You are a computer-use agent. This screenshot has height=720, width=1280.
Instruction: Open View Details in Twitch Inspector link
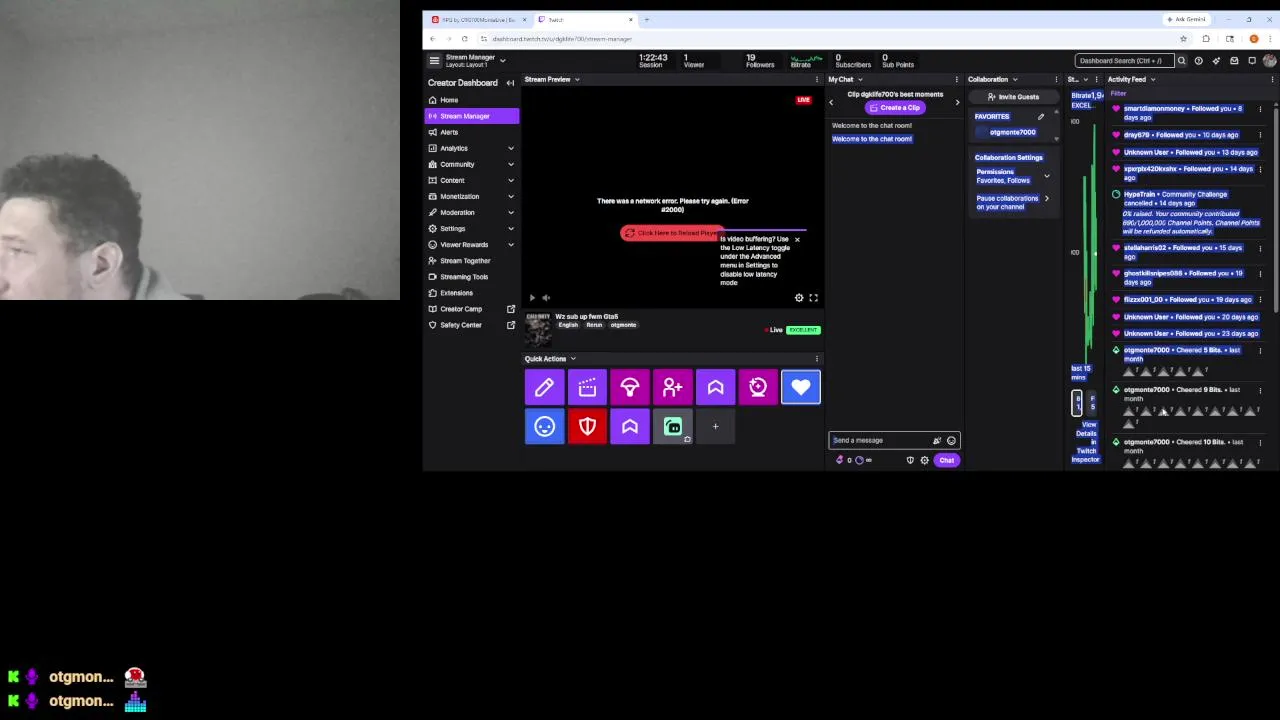[1086, 442]
